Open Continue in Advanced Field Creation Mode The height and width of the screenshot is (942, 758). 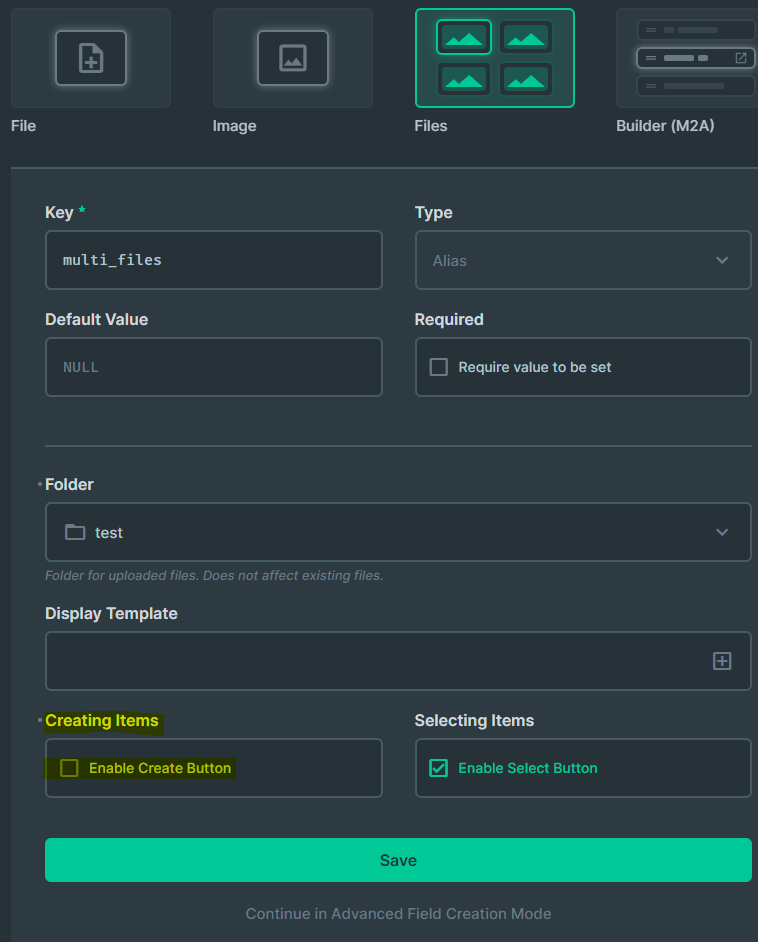click(x=398, y=914)
